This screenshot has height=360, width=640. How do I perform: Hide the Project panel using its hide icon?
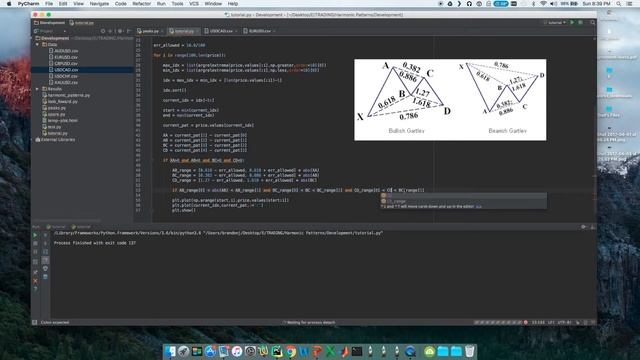pos(129,31)
